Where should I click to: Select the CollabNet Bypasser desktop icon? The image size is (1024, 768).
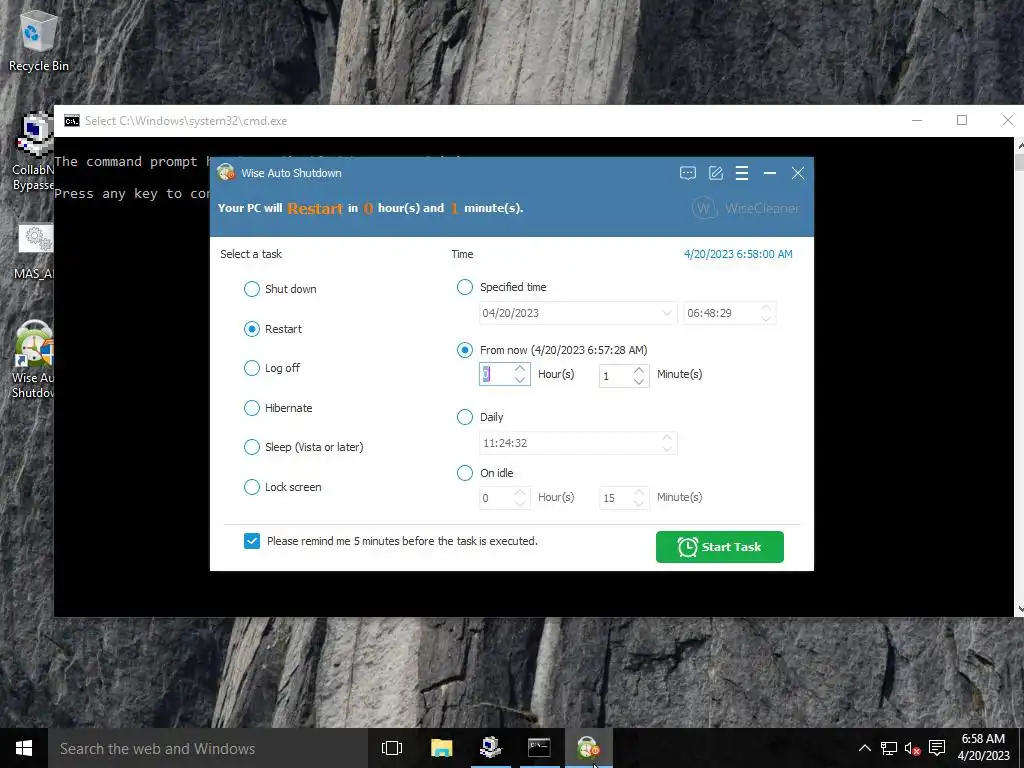(33, 152)
